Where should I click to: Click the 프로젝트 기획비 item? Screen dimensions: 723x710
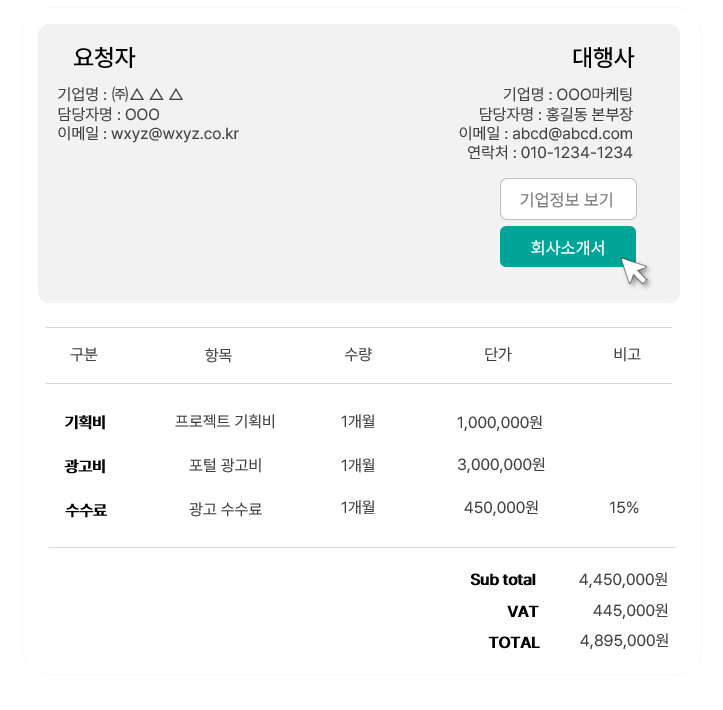click(x=225, y=421)
